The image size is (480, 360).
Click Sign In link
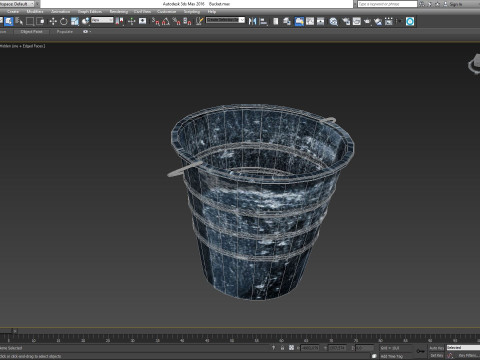pyautogui.click(x=455, y=4)
